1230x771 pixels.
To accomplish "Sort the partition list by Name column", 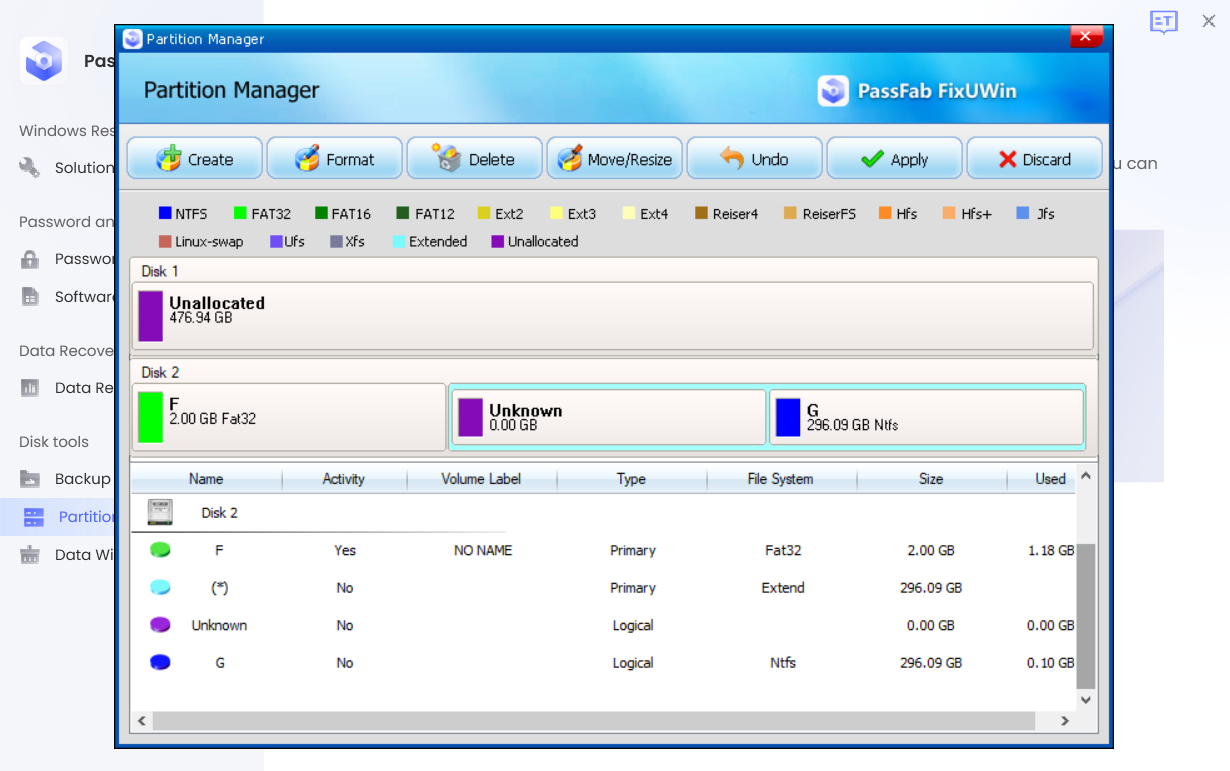I will point(206,479).
